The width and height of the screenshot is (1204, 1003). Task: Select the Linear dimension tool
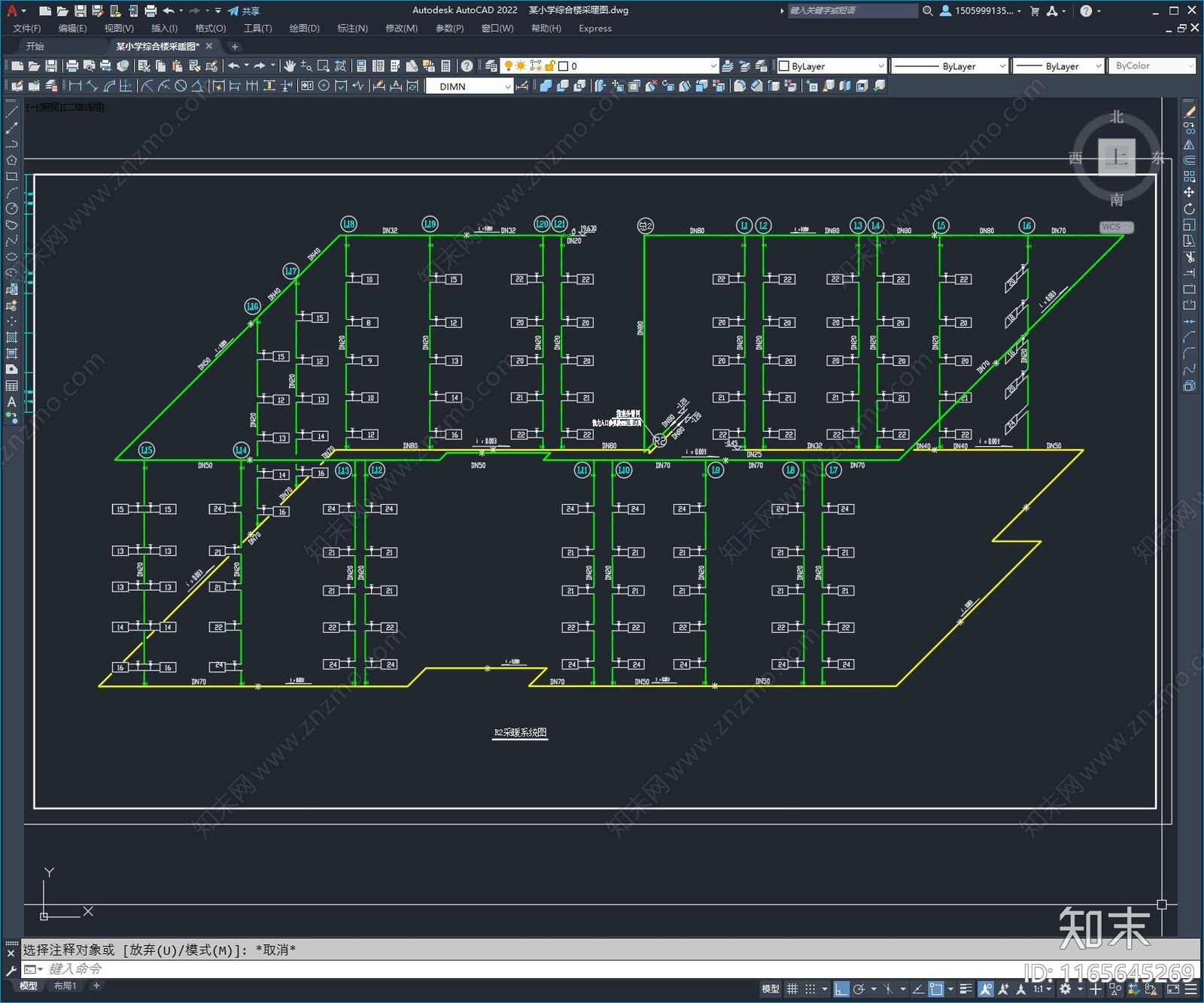[75, 87]
